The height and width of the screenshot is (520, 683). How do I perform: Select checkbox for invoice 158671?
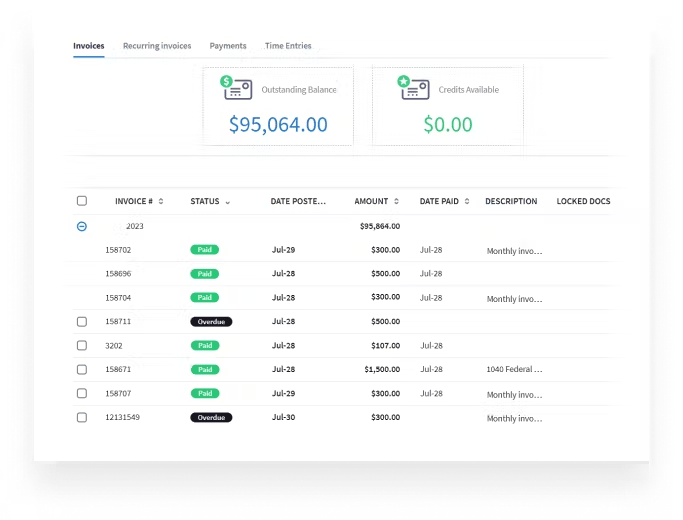(x=82, y=370)
